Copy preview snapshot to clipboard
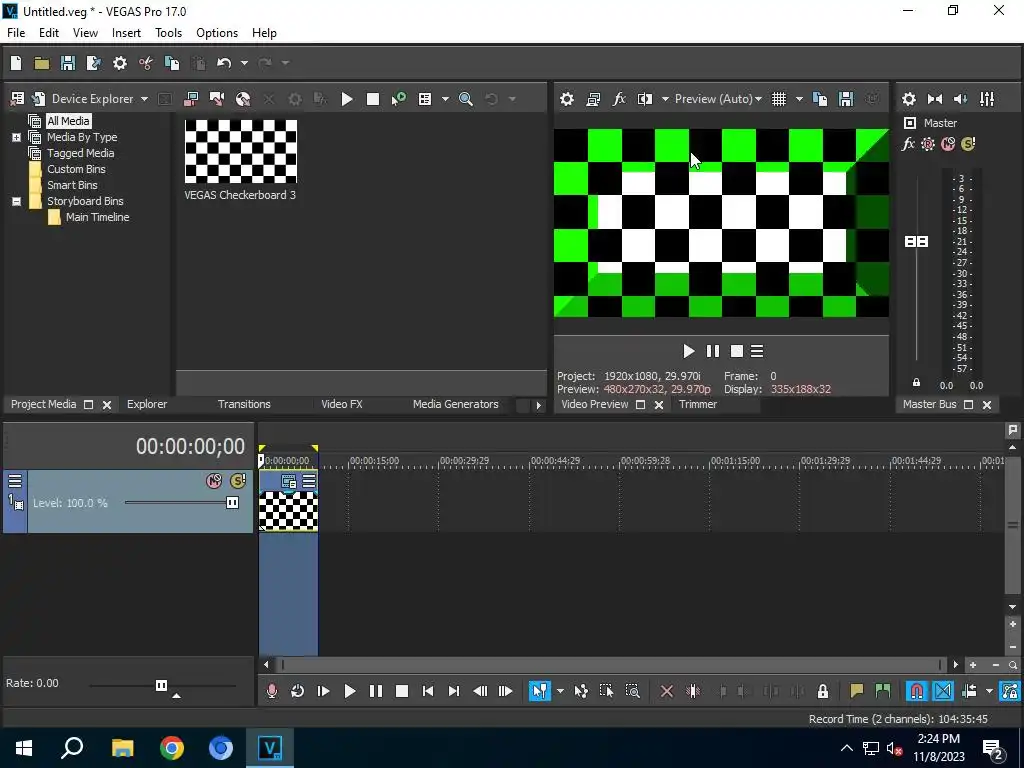This screenshot has width=1024, height=768. (820, 99)
